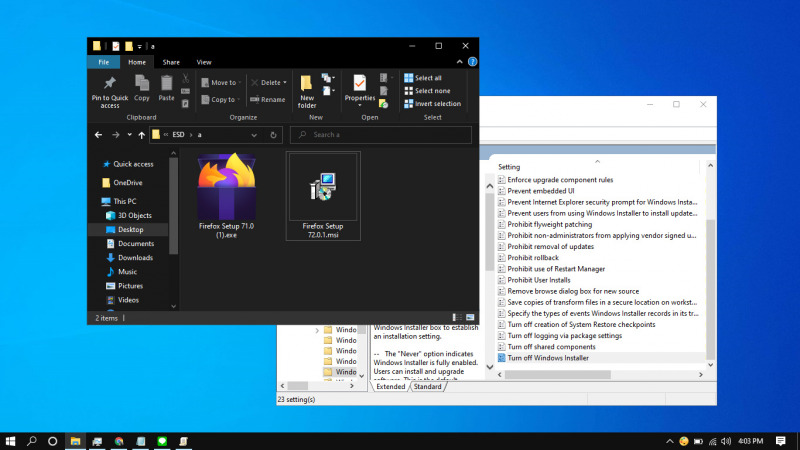Select Desktop in navigation pane
Viewport: 800px width, 450px height.
pos(131,230)
